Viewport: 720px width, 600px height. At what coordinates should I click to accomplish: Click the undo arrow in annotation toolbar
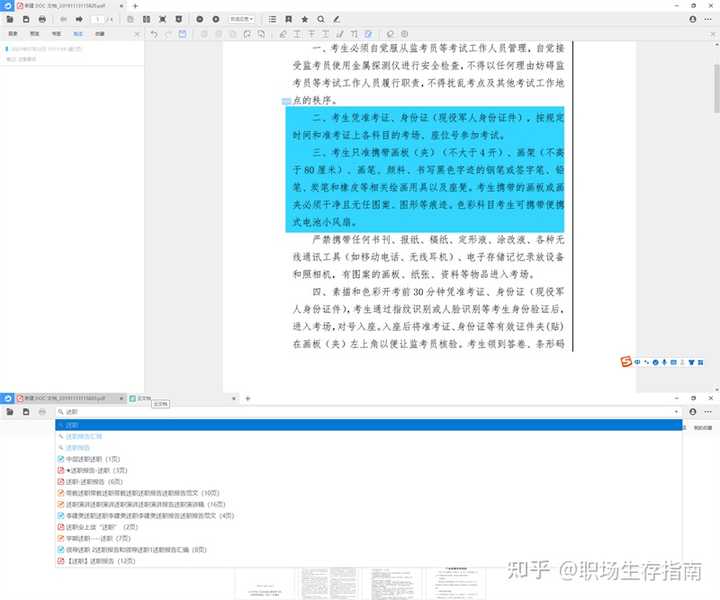[x=154, y=34]
